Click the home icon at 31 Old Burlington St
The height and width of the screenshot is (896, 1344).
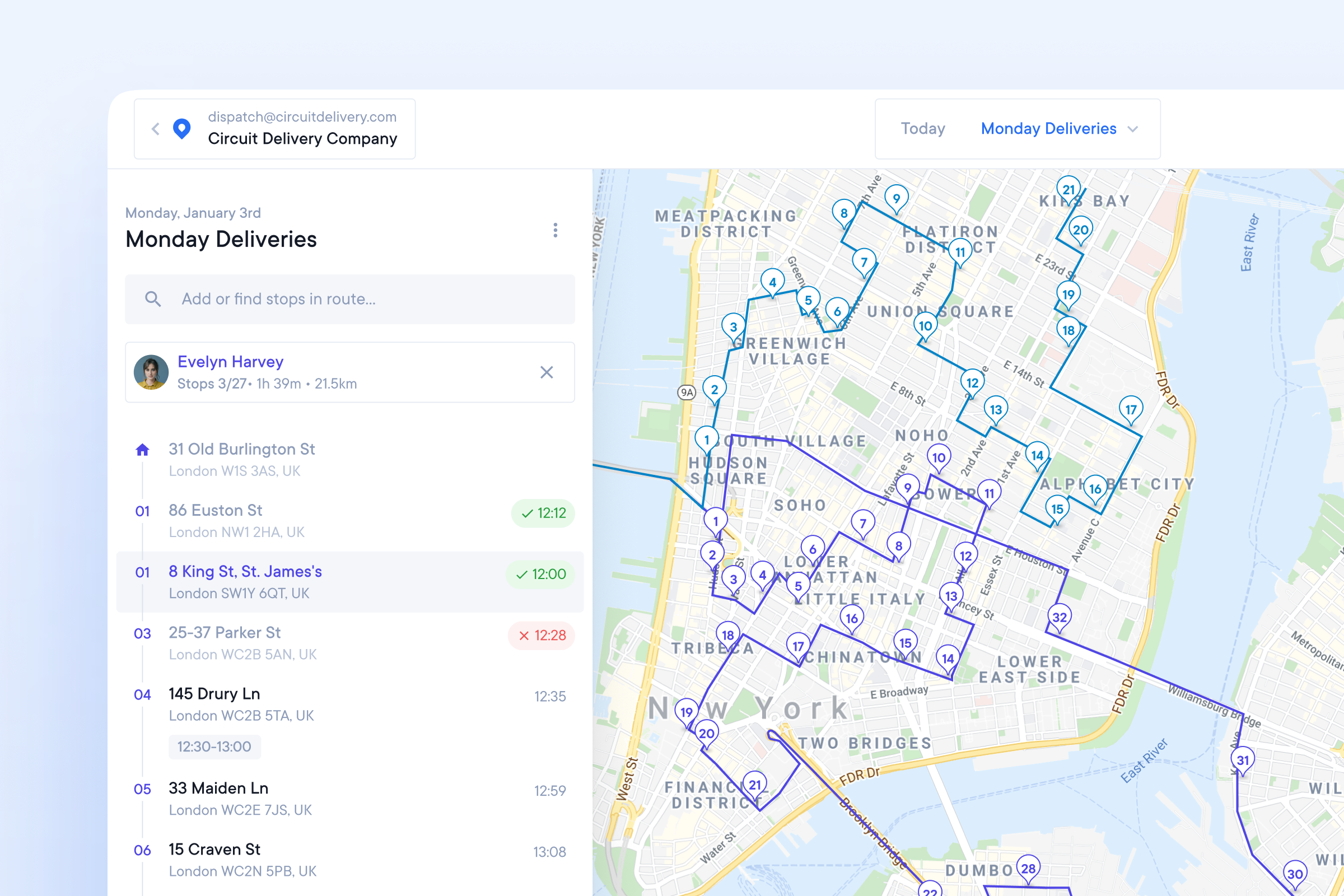click(142, 450)
